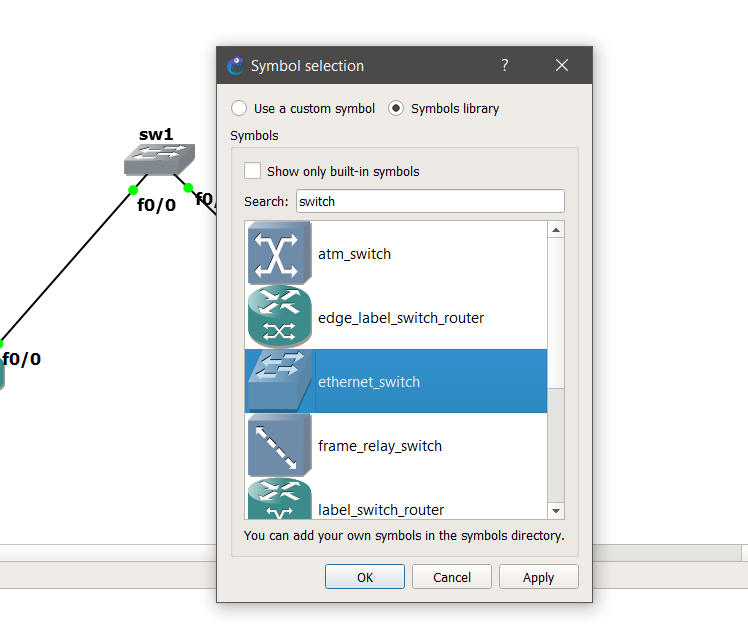The height and width of the screenshot is (642, 748).
Task: Select Use a custom symbol radio button
Action: (239, 108)
